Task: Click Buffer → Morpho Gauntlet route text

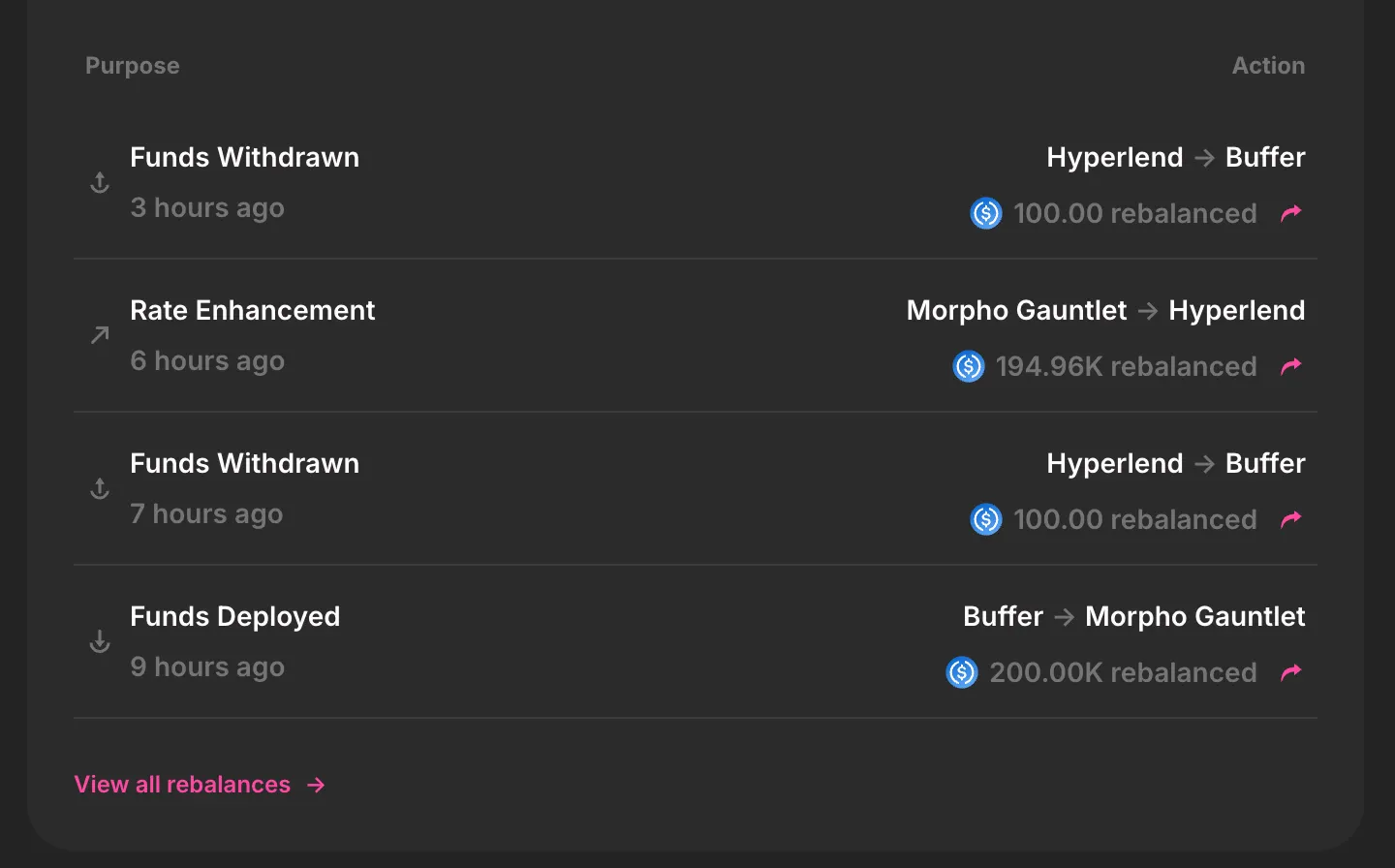Action: [x=1133, y=616]
